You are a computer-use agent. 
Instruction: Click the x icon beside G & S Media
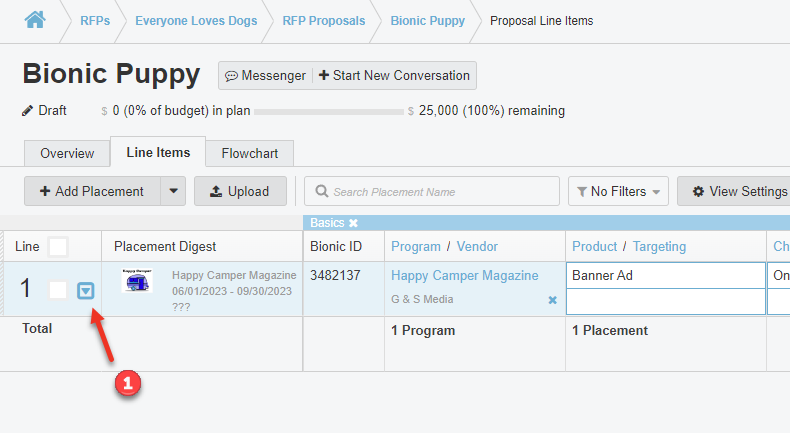[x=552, y=300]
